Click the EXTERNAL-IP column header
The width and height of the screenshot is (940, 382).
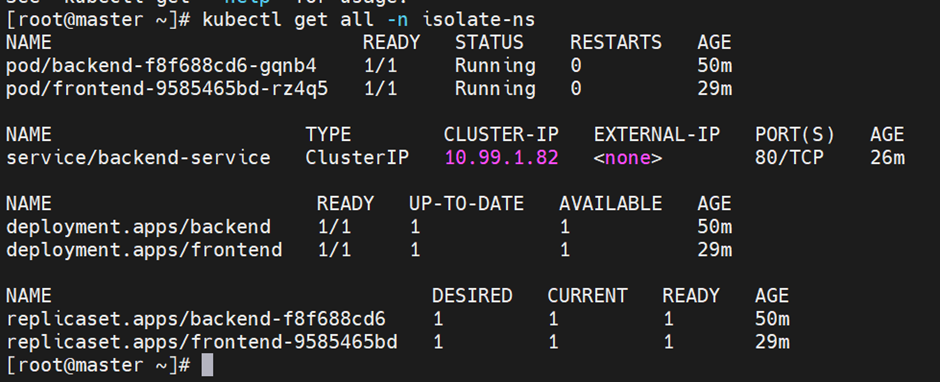[656, 134]
